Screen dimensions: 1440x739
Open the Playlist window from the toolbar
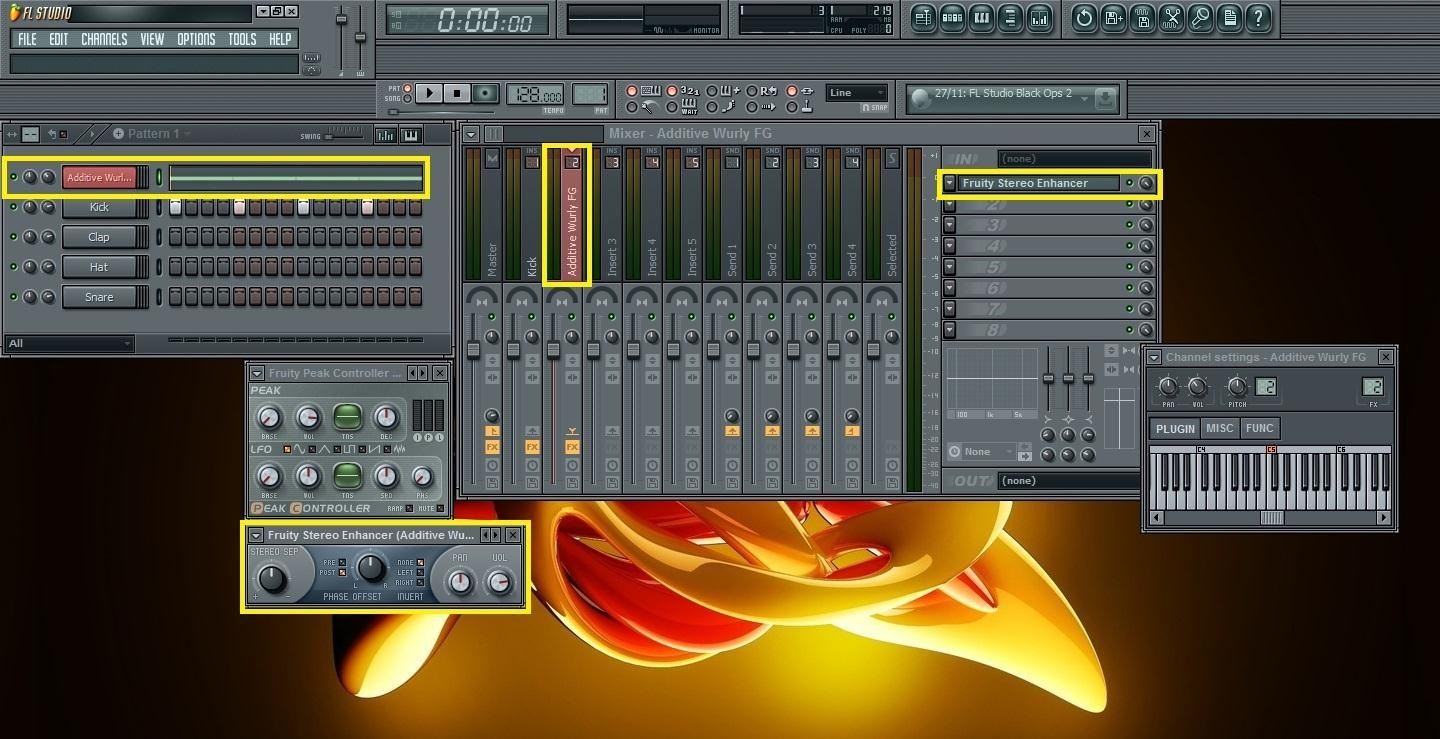coord(923,18)
